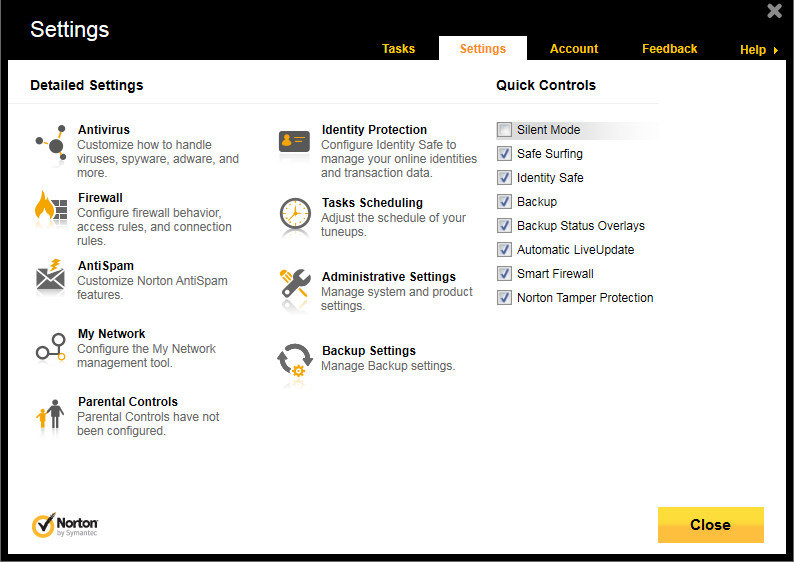Open the Antivirus molecule icon

pyautogui.click(x=51, y=146)
